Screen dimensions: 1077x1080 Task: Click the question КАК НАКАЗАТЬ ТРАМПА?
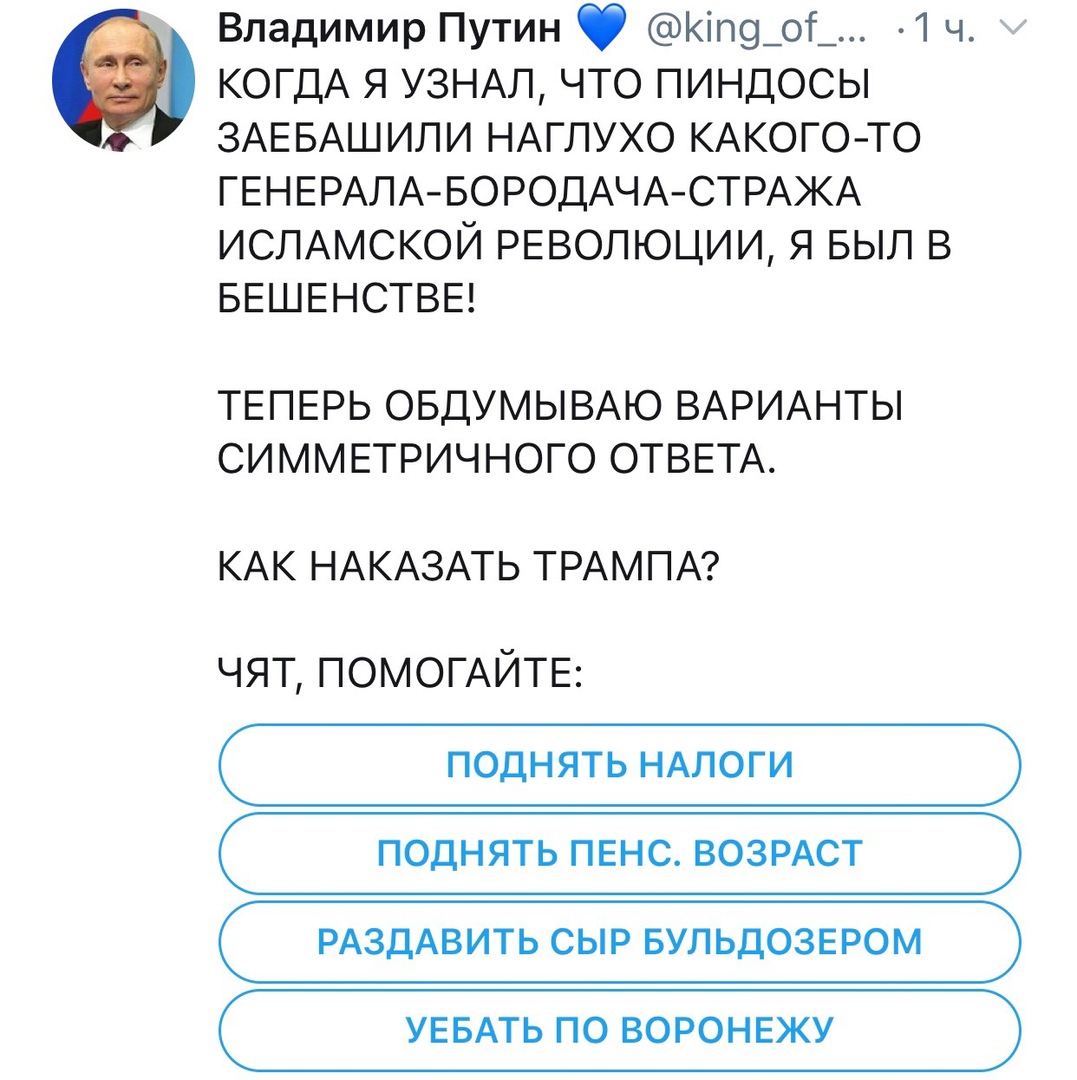click(x=469, y=565)
